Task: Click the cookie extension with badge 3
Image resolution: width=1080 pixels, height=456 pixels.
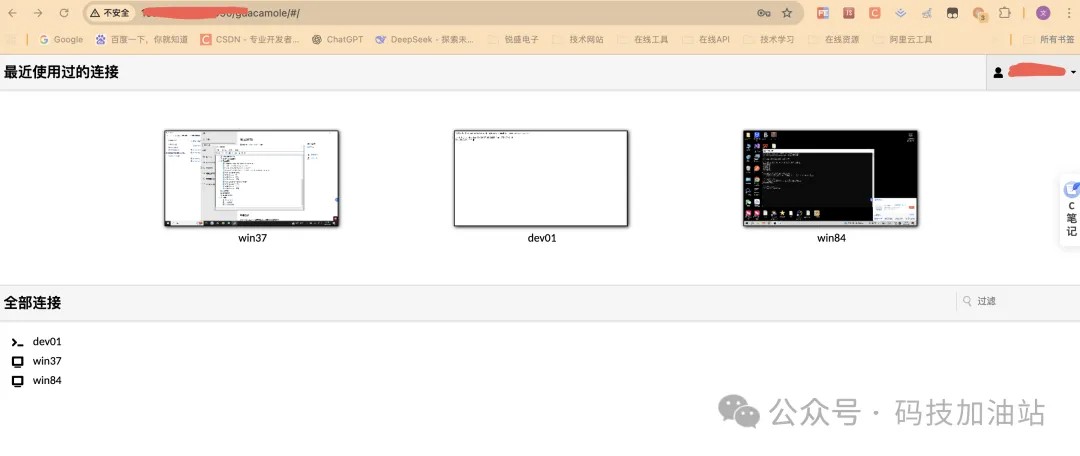Action: click(x=979, y=14)
